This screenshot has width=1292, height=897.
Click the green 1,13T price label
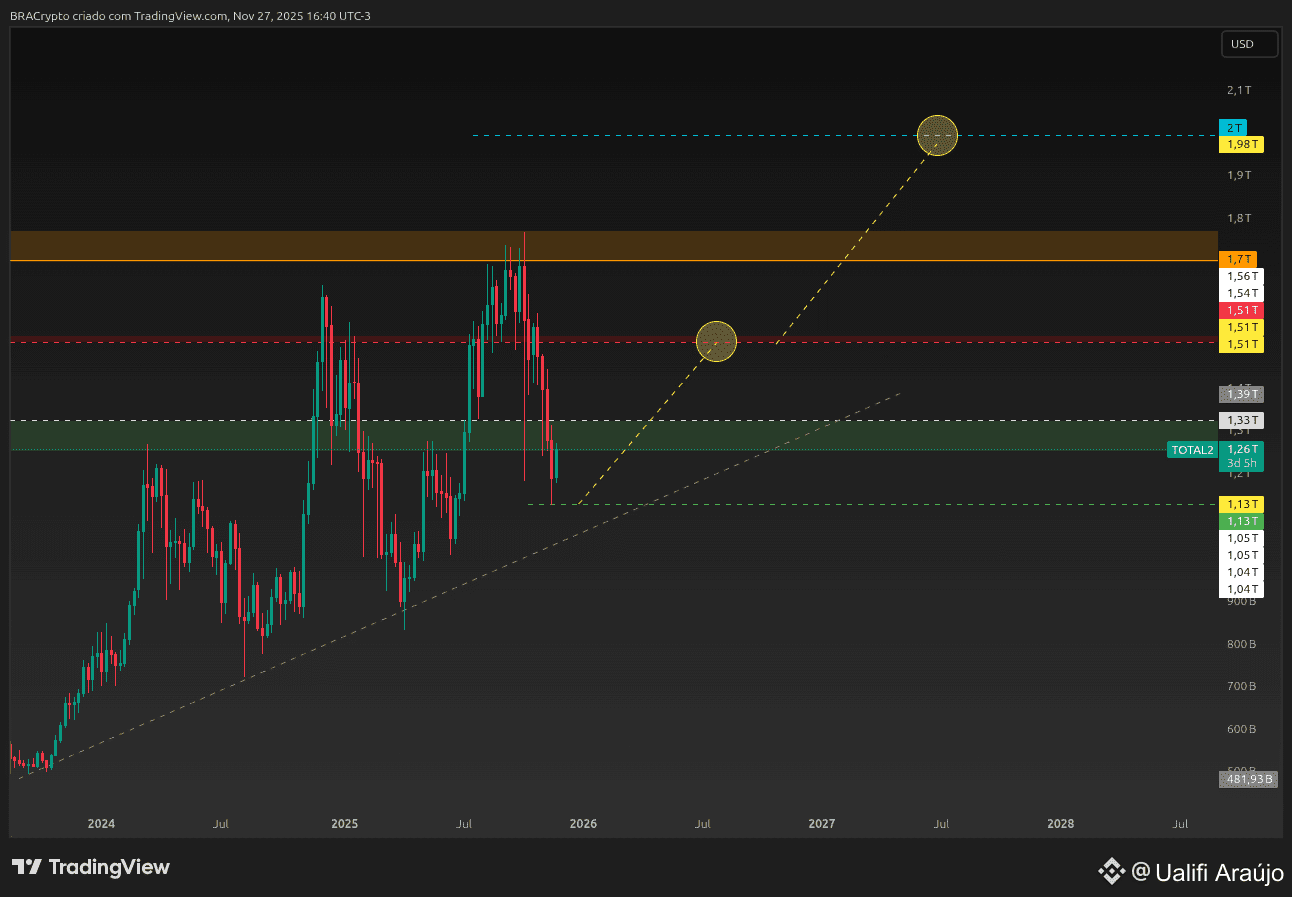pos(1242,521)
